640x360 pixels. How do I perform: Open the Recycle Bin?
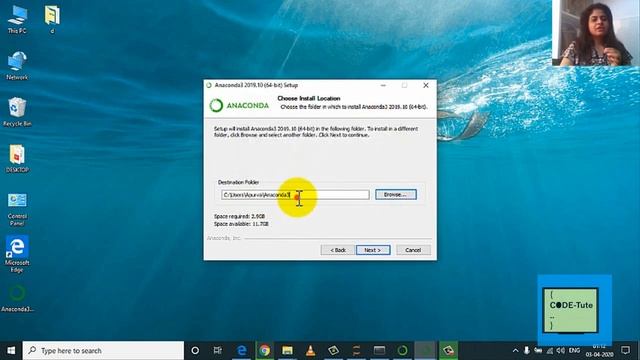[x=17, y=111]
